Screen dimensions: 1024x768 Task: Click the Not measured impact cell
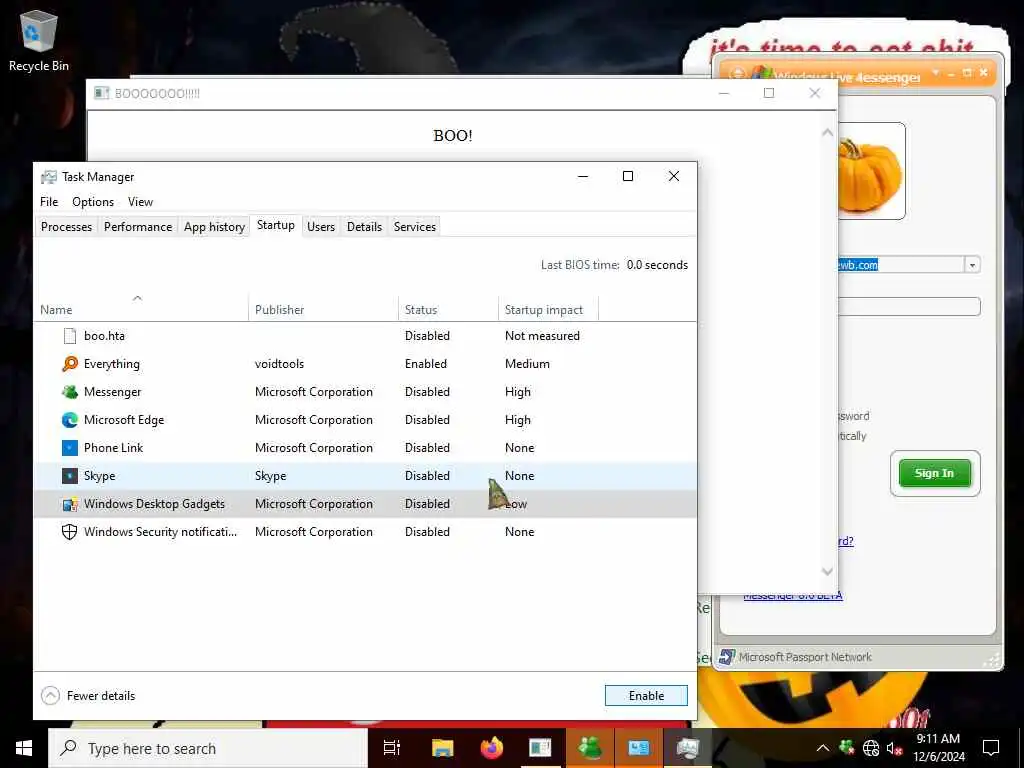point(542,336)
